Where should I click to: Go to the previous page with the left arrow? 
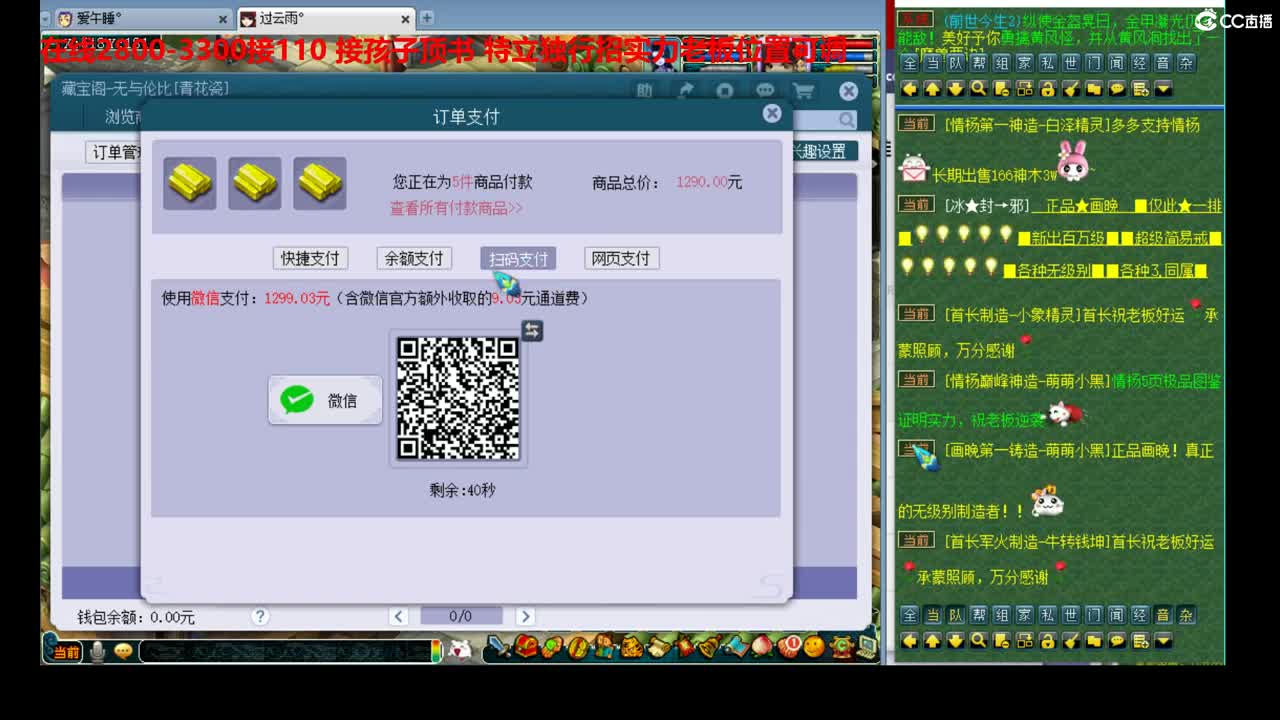pyautogui.click(x=398, y=616)
